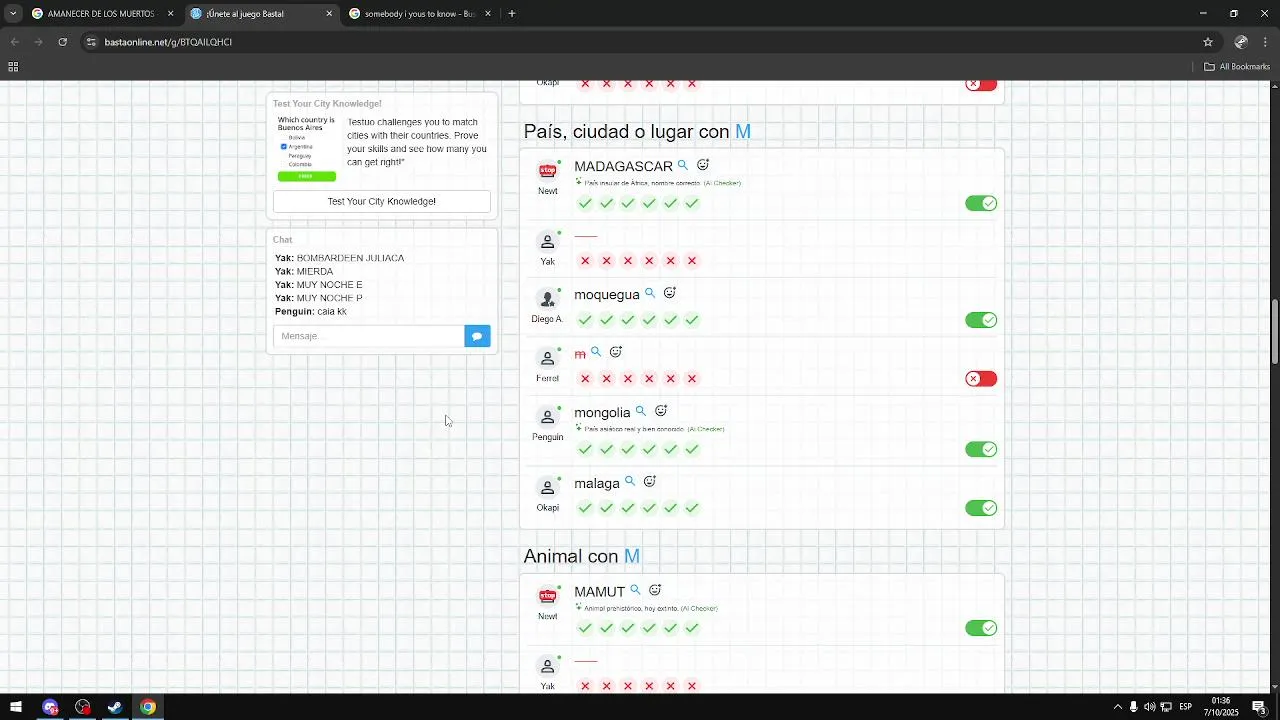The height and width of the screenshot is (720, 1280).
Task: Toggle the red rejection switch on Ferret's row
Action: click(981, 379)
